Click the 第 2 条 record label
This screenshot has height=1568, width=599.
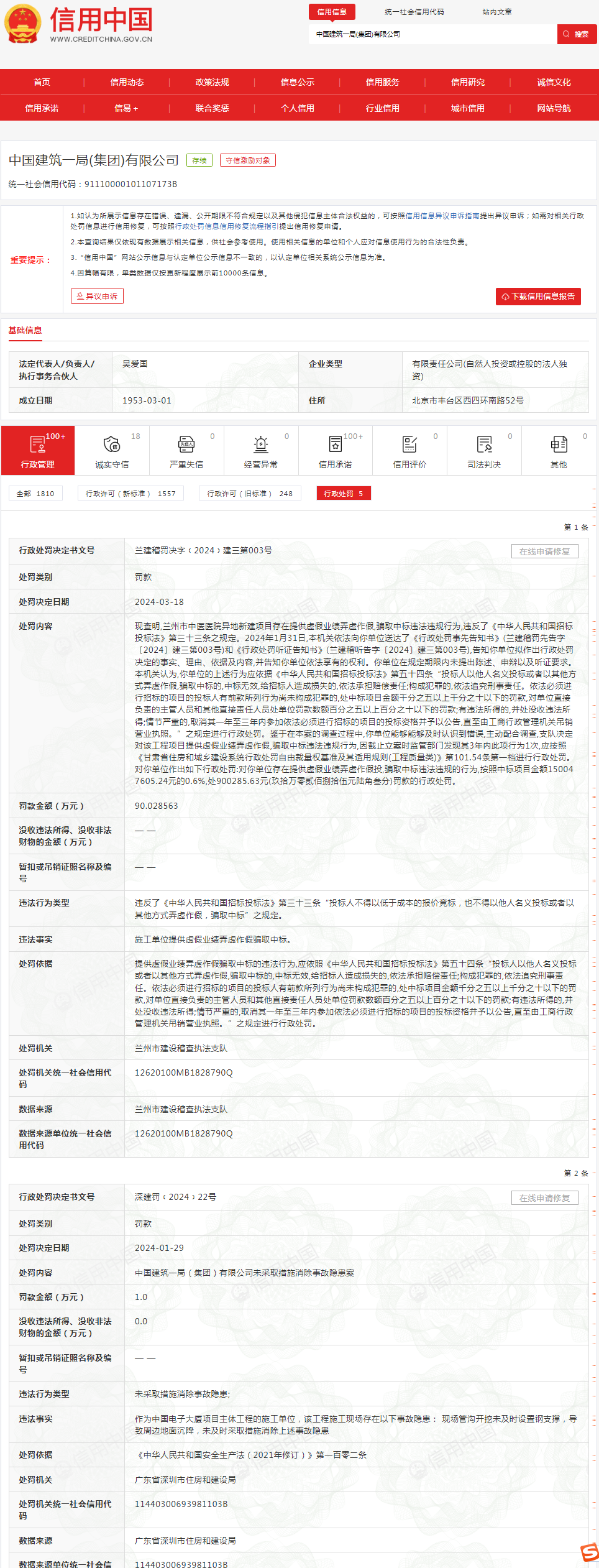(x=576, y=1173)
